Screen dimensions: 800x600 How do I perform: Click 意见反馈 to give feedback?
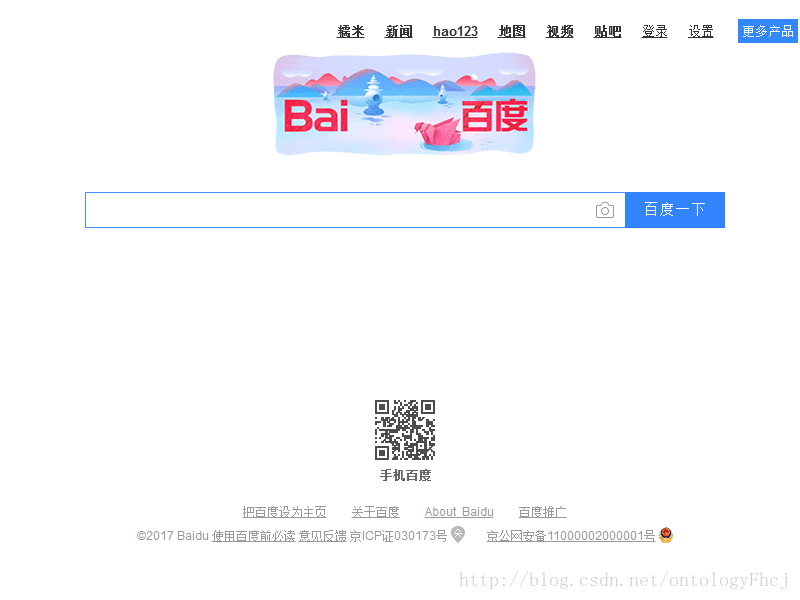(x=323, y=535)
